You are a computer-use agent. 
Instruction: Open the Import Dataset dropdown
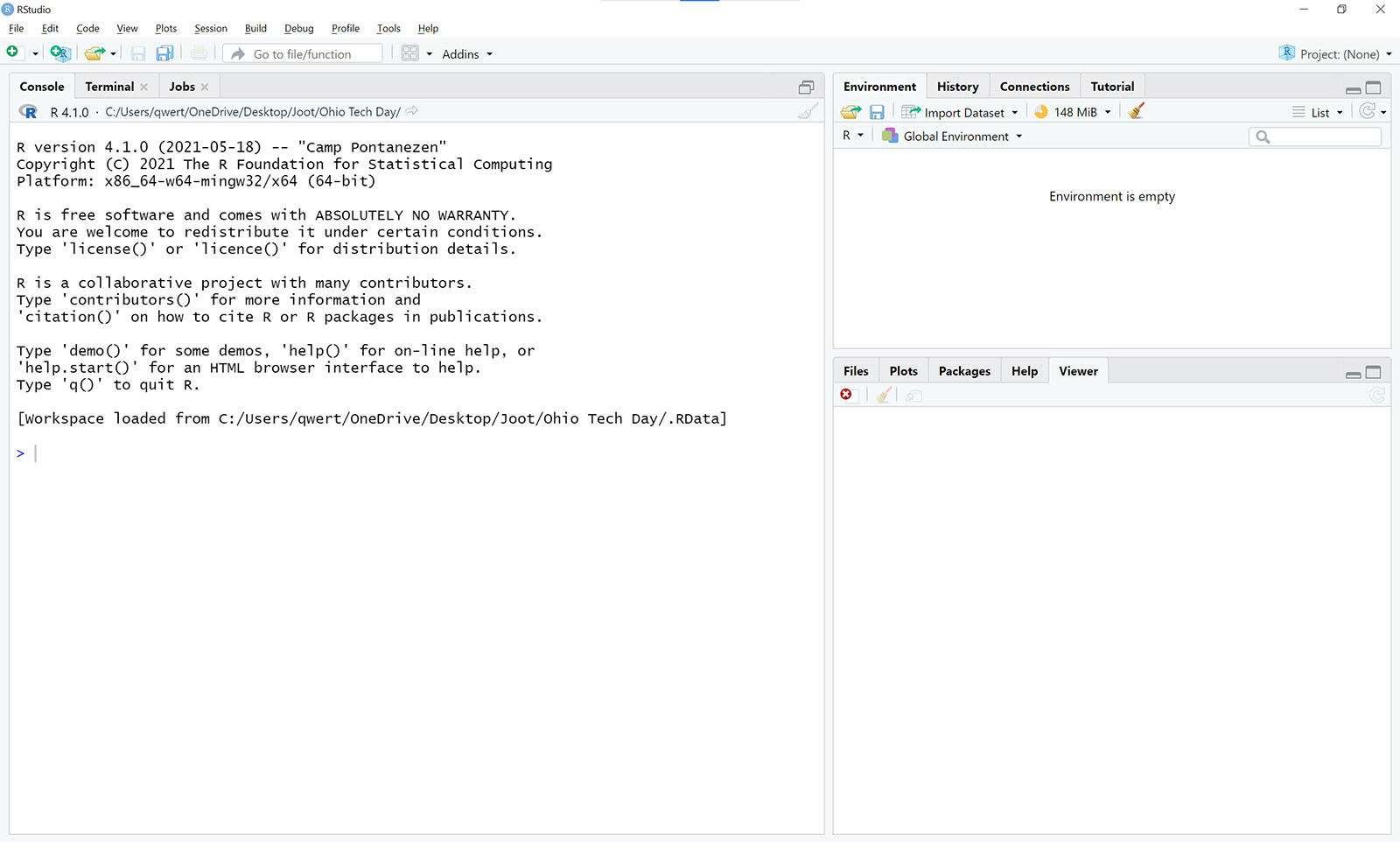960,112
